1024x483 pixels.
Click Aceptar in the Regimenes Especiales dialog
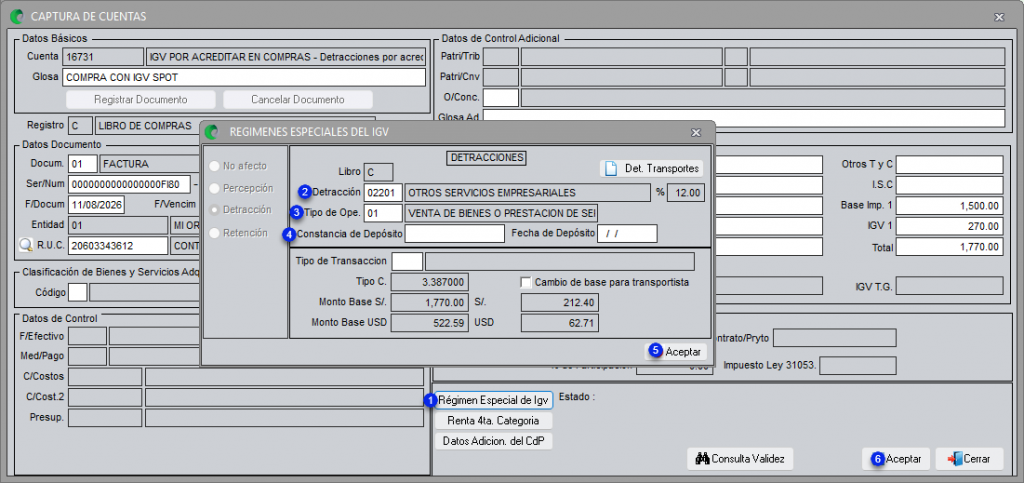678,351
